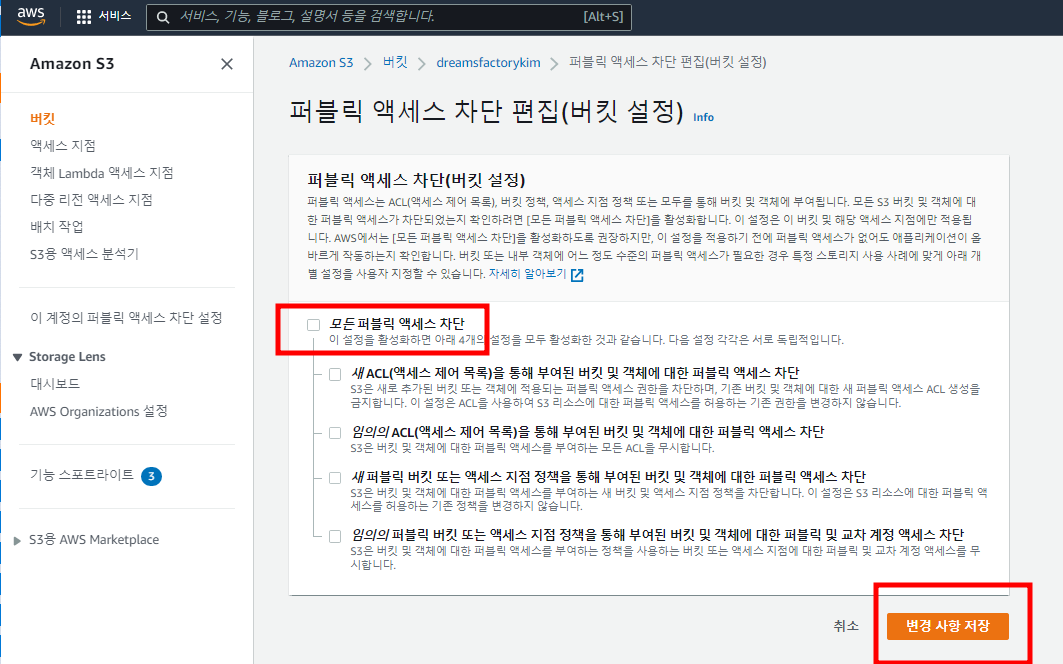This screenshot has width=1063, height=664.
Task: Click the 서비스 label in top bar
Action: click(x=115, y=16)
